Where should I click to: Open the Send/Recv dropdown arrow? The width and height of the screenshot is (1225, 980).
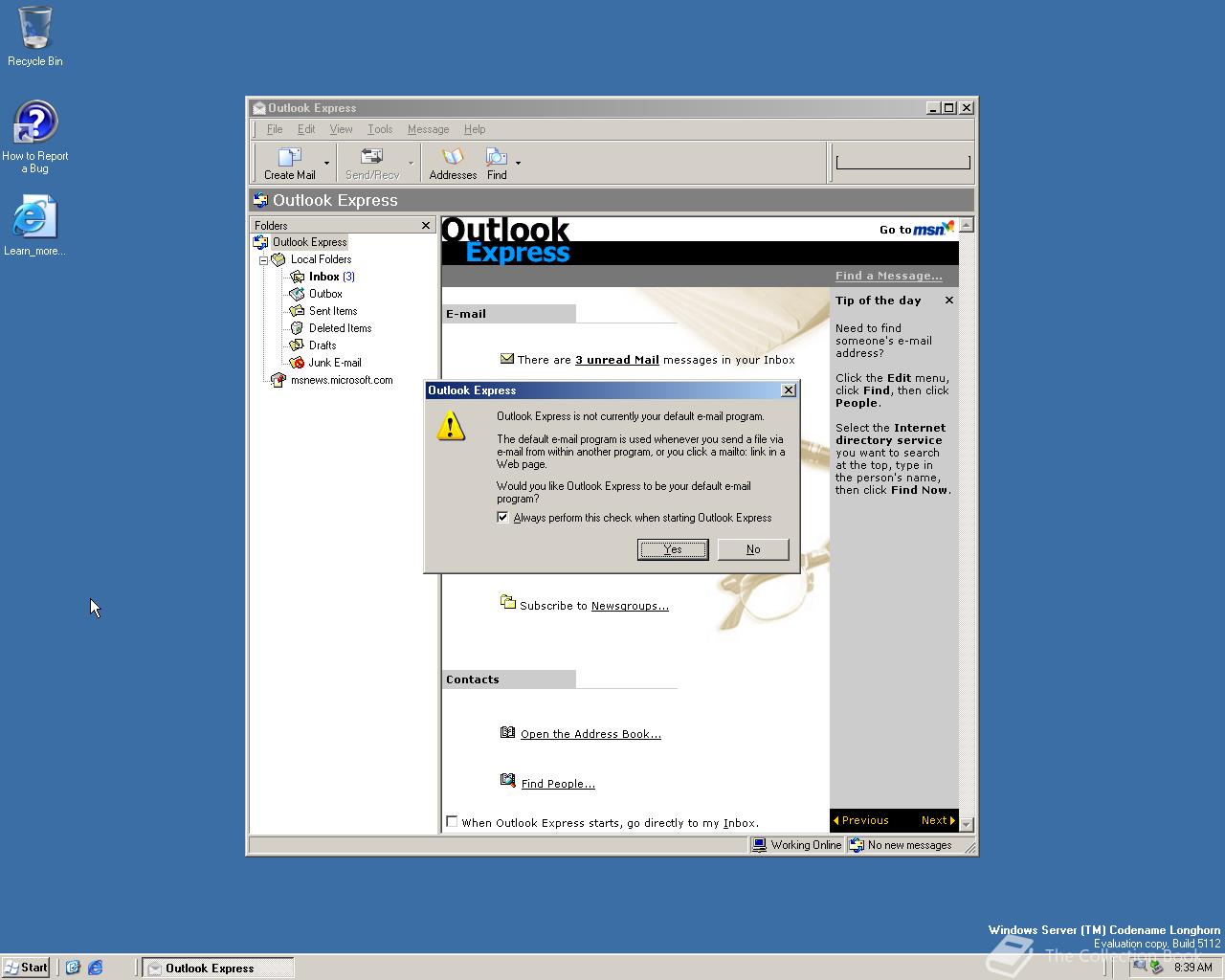[x=412, y=164]
